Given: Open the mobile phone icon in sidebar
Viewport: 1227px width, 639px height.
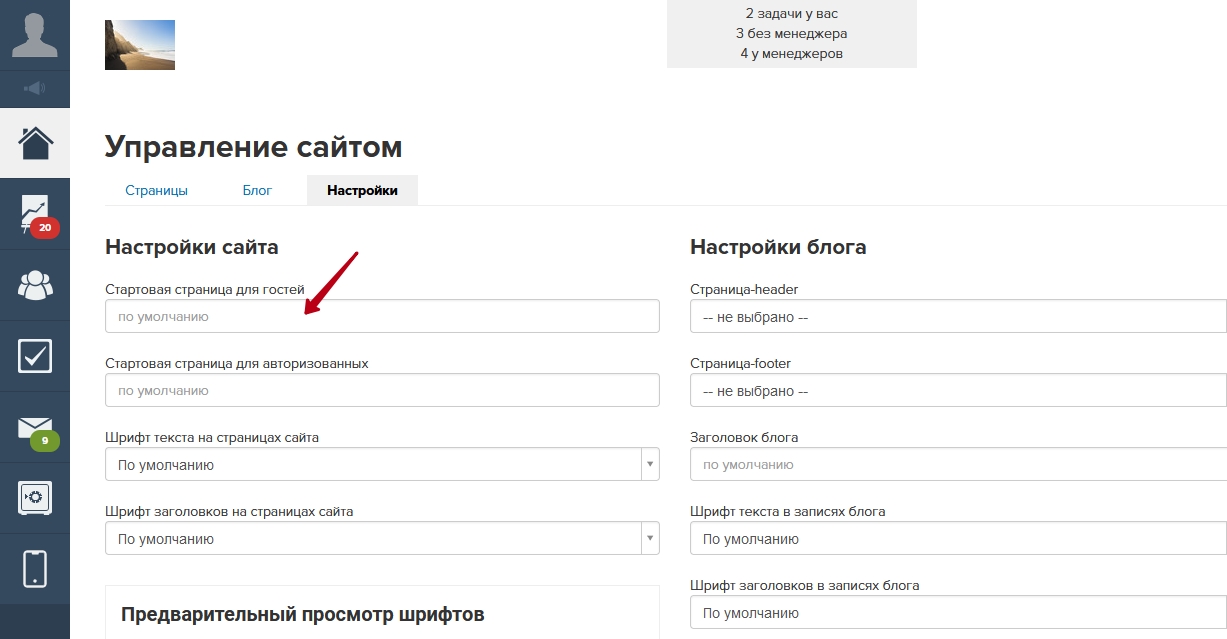Looking at the screenshot, I should [35, 568].
